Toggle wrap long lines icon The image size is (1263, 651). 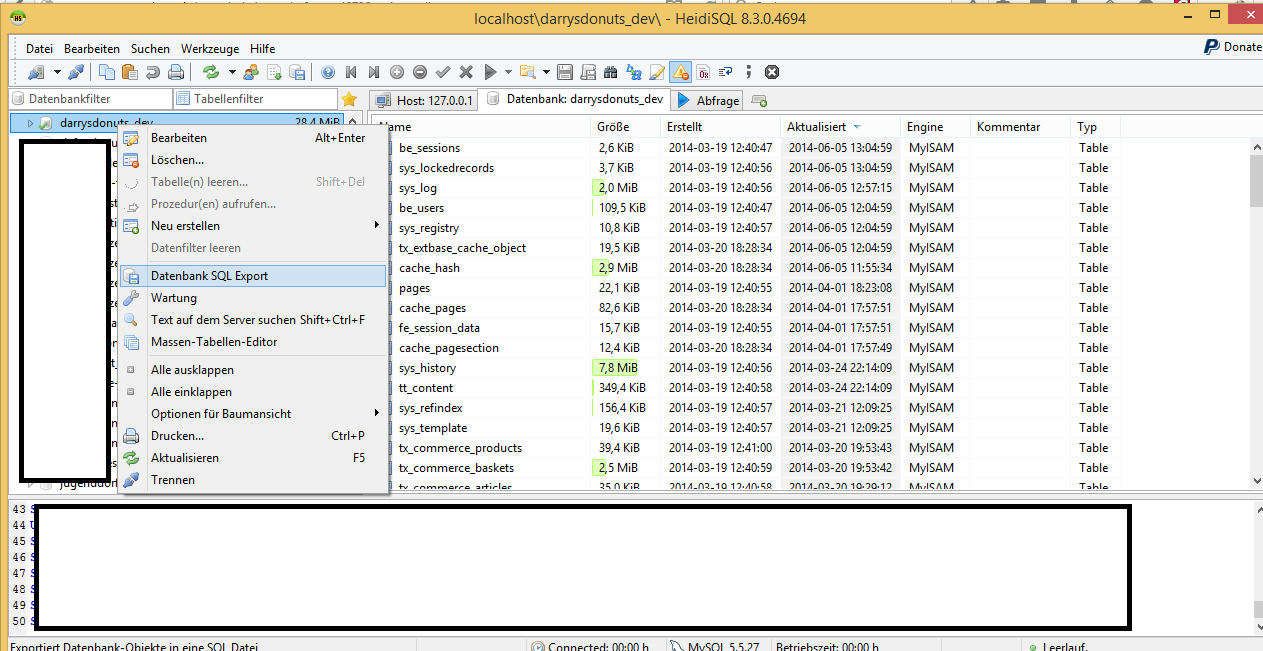point(725,72)
